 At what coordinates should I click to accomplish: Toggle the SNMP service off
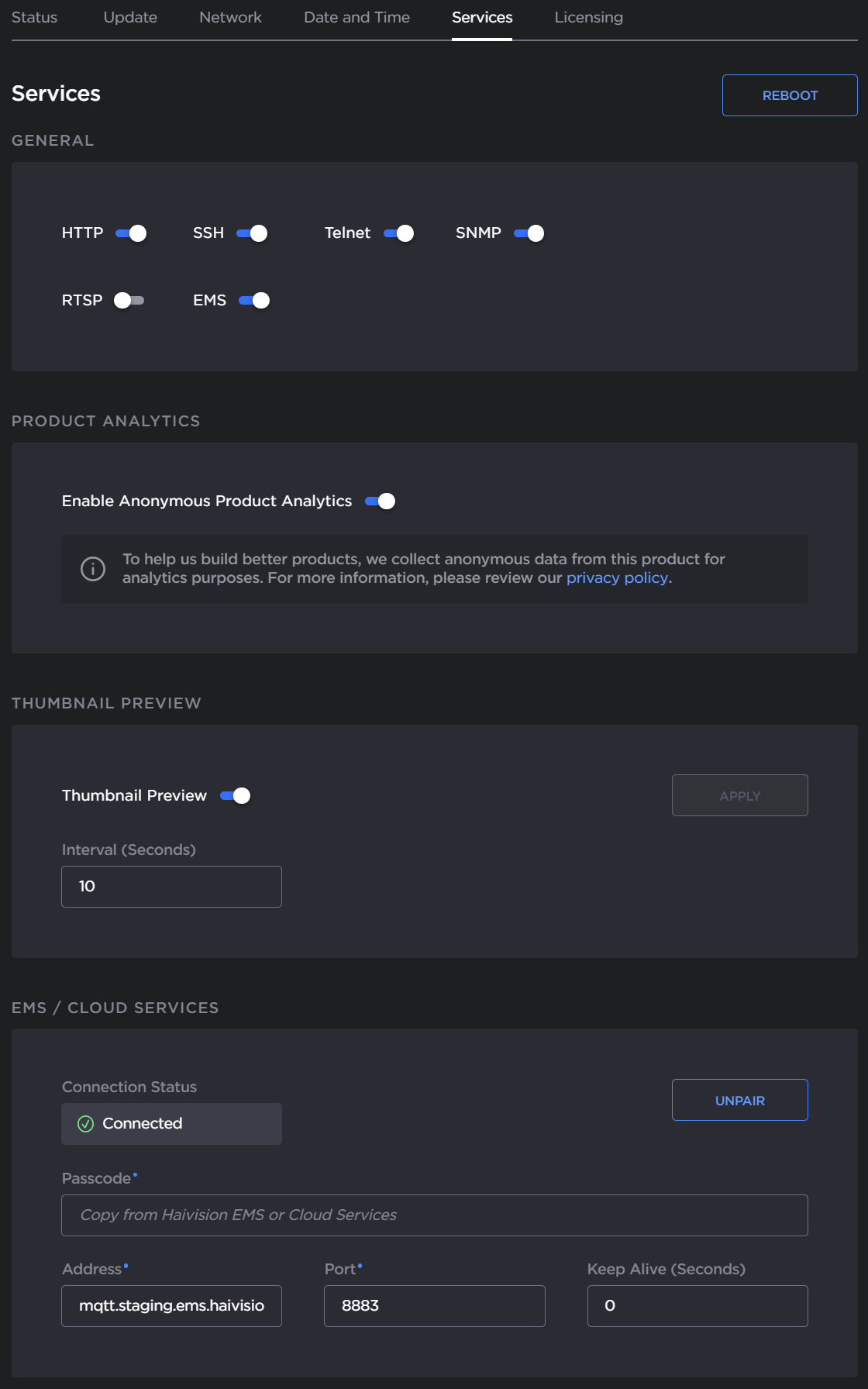click(x=529, y=233)
